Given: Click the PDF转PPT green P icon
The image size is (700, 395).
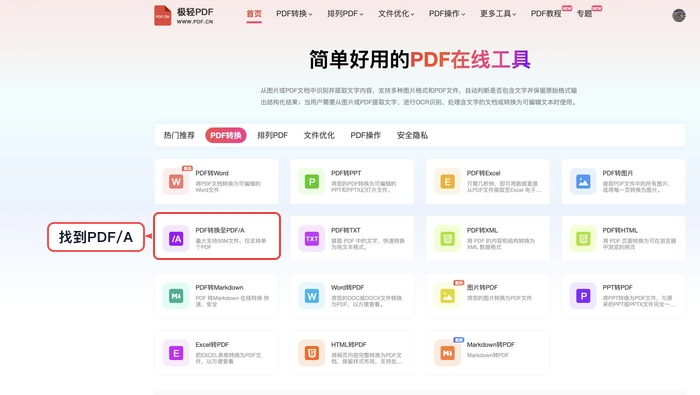Looking at the screenshot, I should 312,182.
